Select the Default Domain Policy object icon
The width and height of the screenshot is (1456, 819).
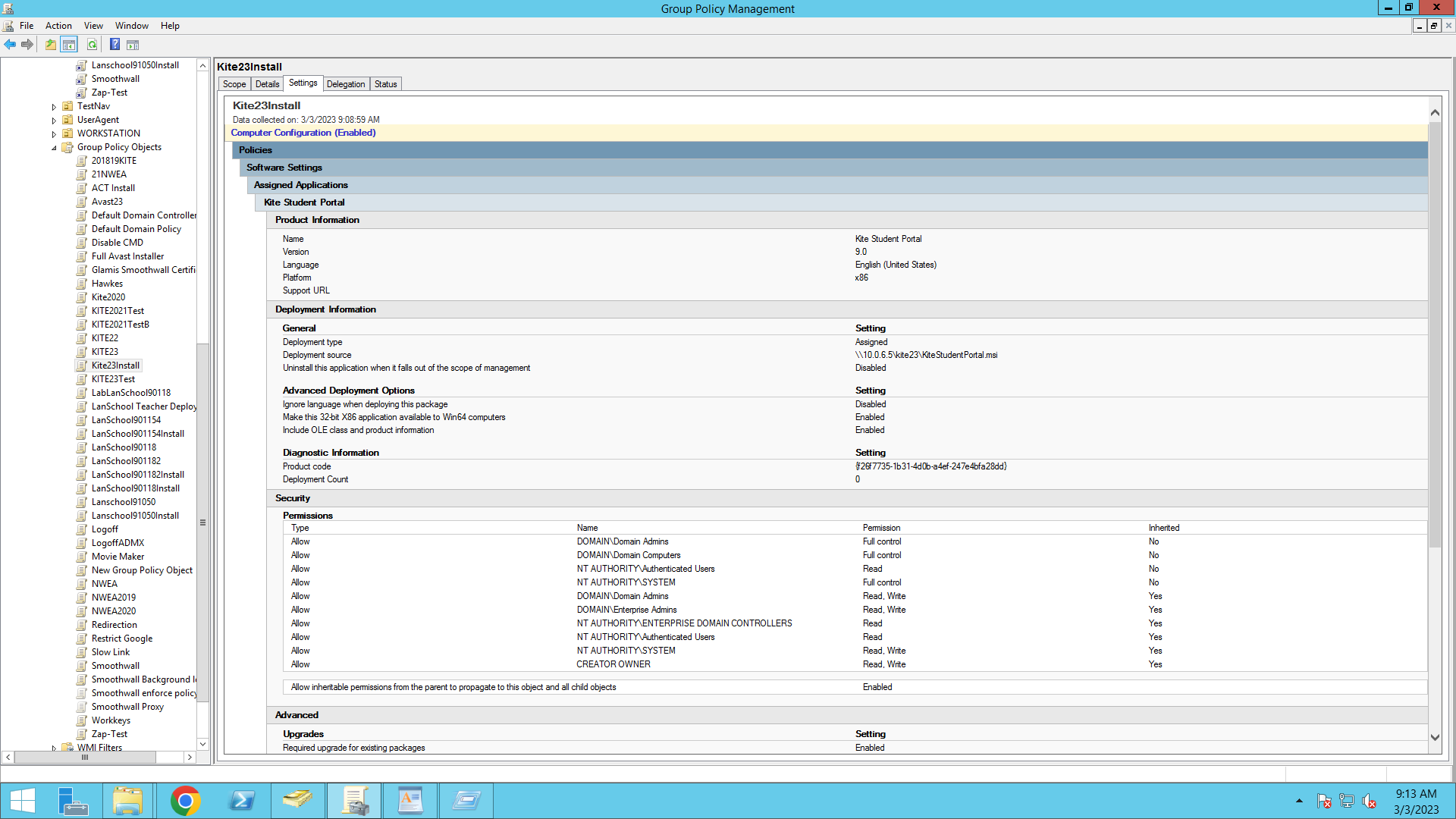point(82,229)
